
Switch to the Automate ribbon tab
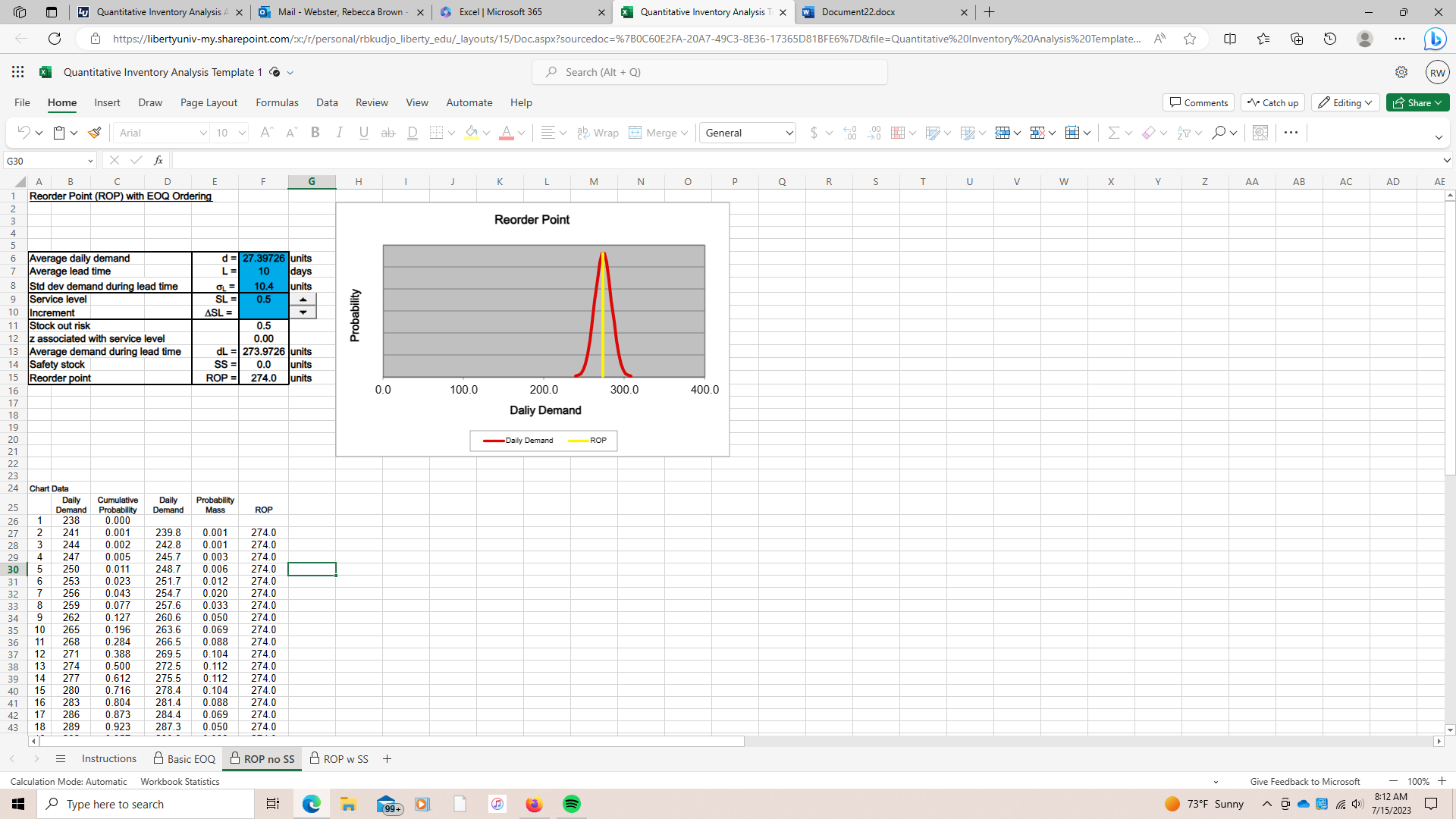pyautogui.click(x=469, y=102)
